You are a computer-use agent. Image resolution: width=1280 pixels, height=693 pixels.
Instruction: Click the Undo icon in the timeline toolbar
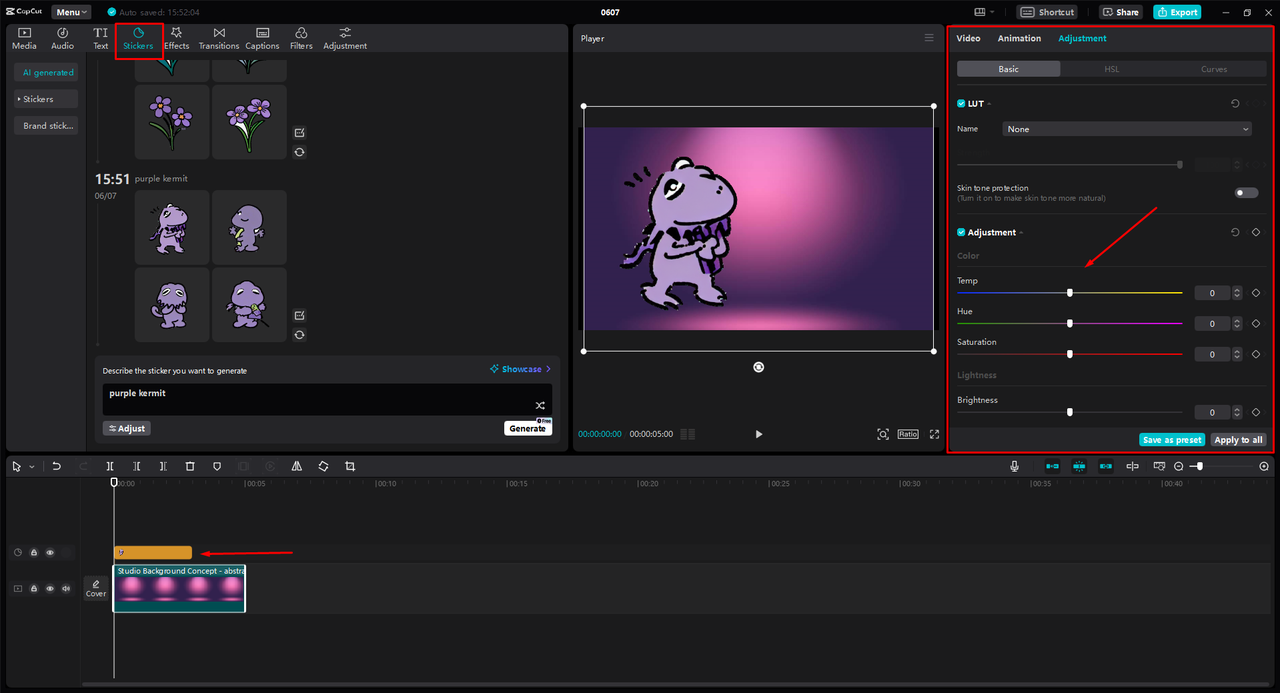pyautogui.click(x=57, y=467)
